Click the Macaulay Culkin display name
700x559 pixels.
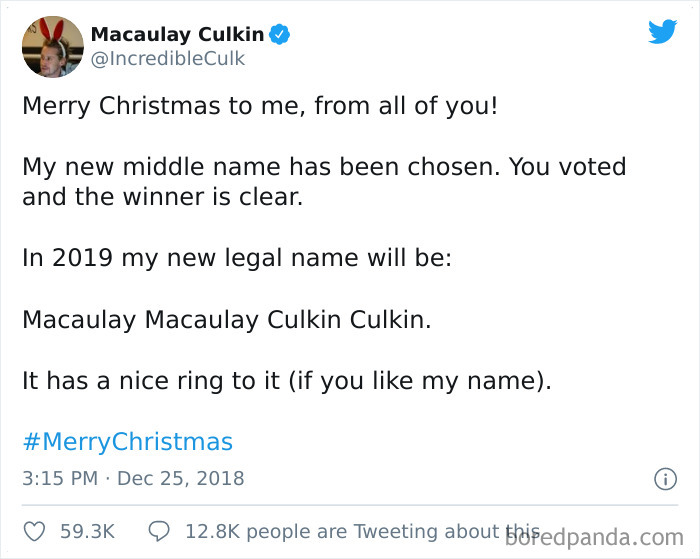coord(177,34)
